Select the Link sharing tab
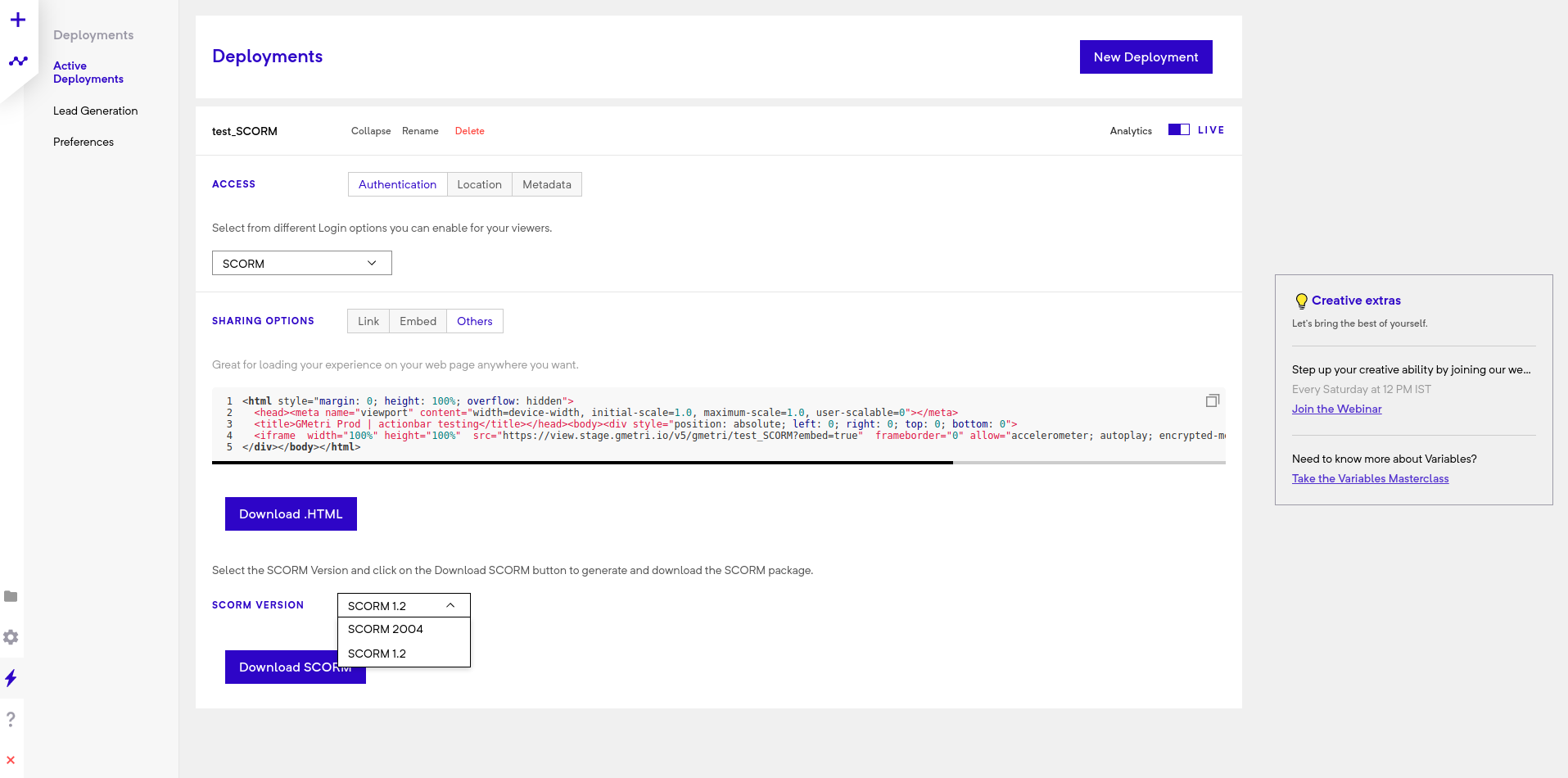Viewport: 1568px width, 778px height. click(x=368, y=321)
